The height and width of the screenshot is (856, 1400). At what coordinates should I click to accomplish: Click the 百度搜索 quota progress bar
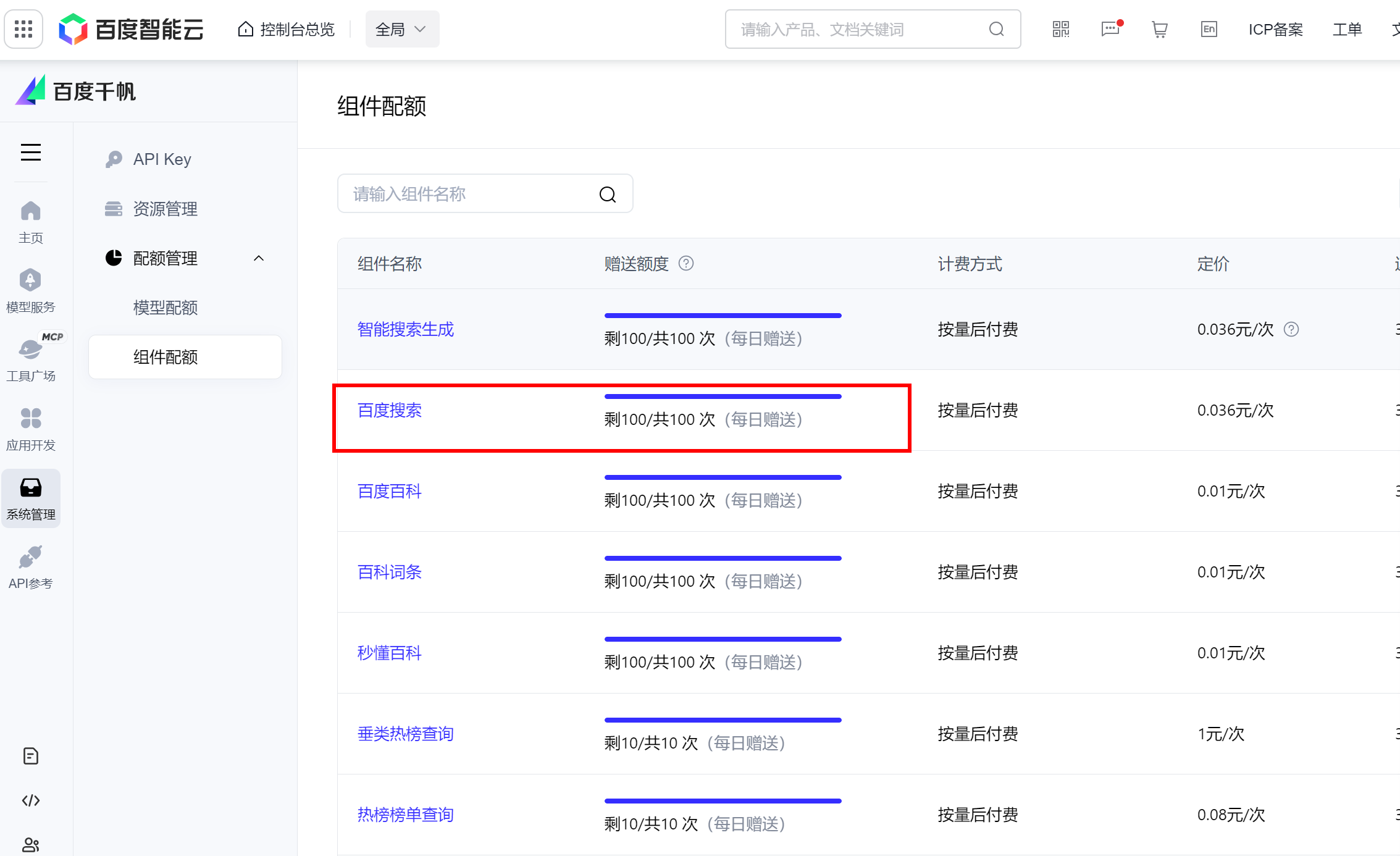723,397
